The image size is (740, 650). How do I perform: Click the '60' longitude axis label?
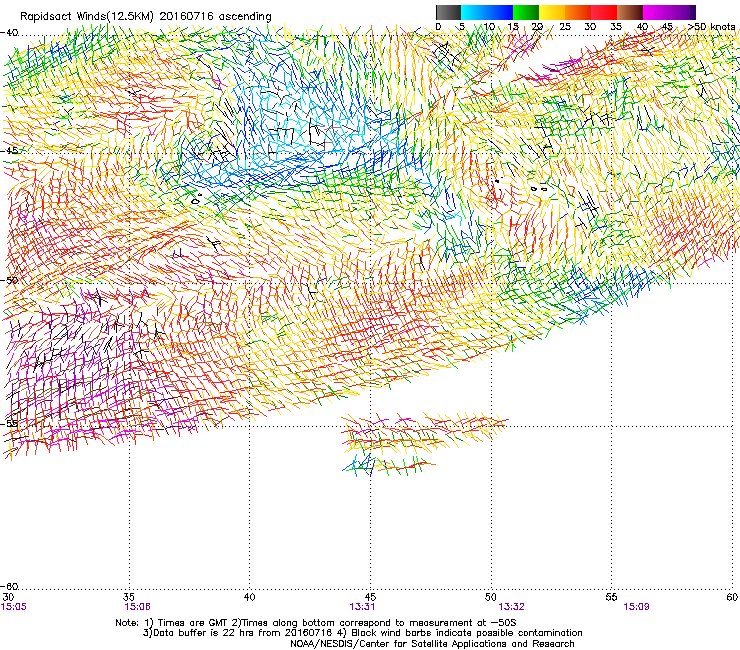pos(732,597)
